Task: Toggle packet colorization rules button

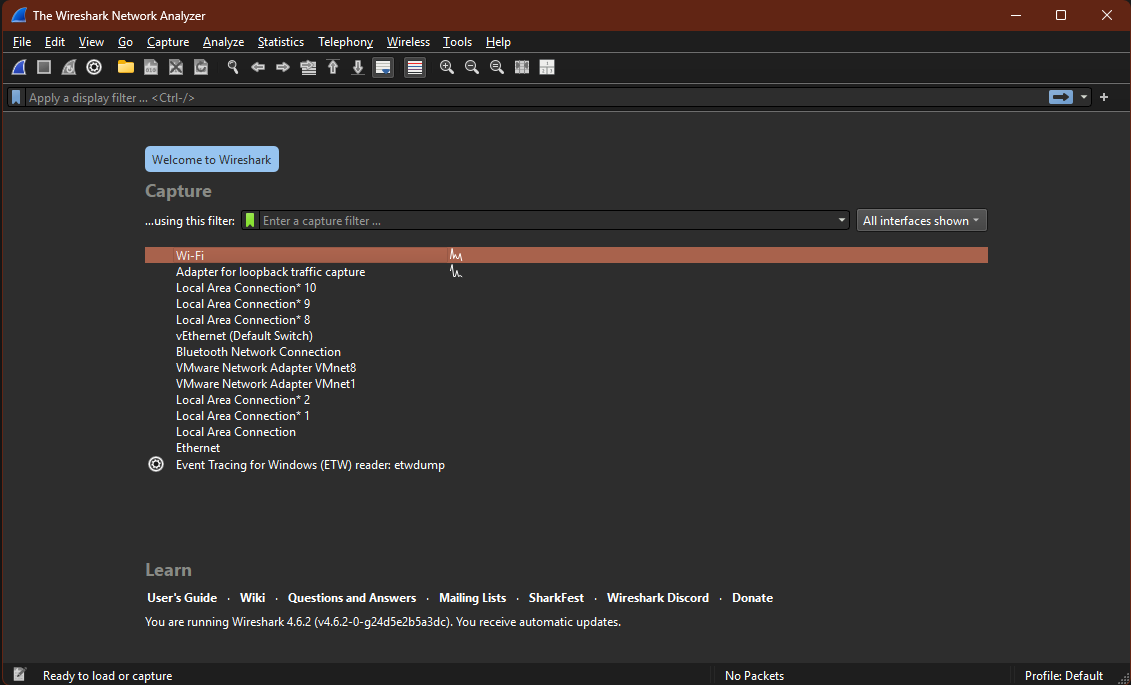Action: click(x=415, y=67)
